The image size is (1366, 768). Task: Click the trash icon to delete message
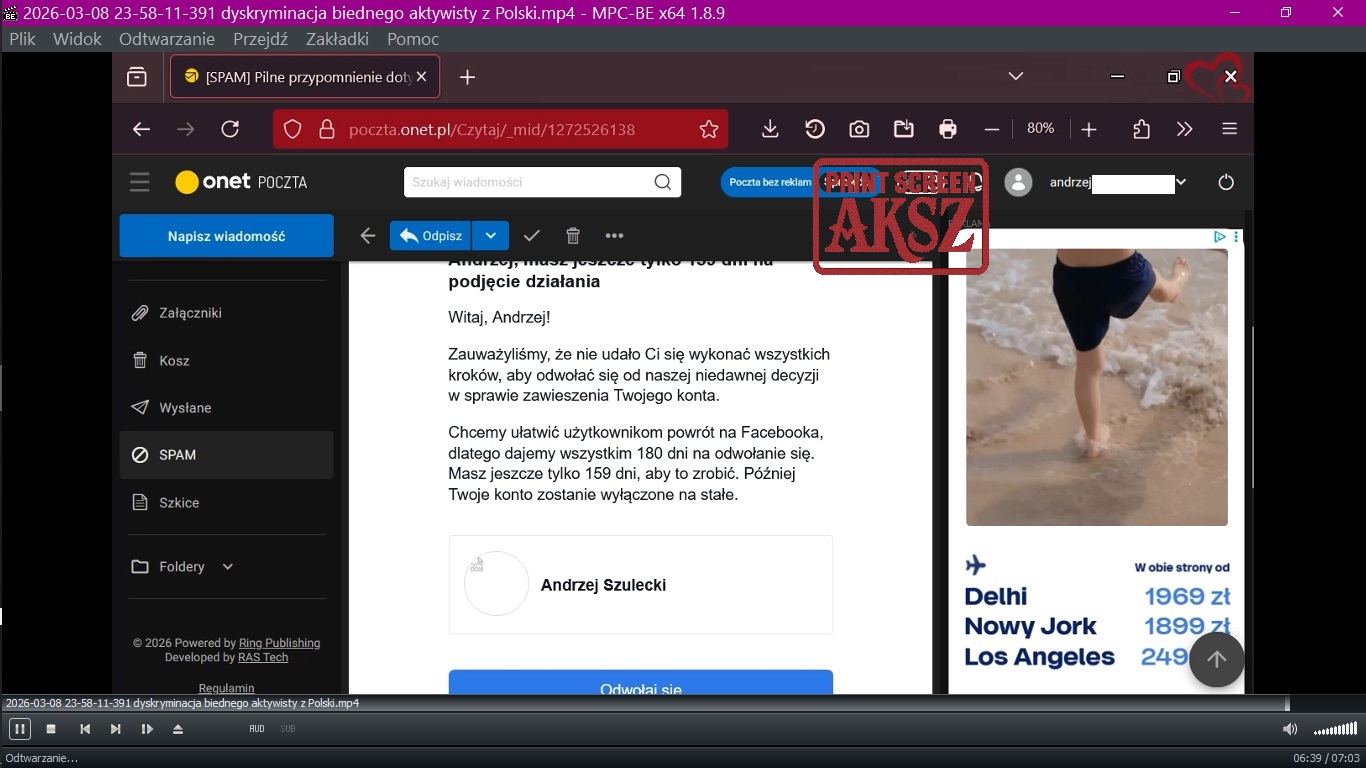(x=573, y=236)
